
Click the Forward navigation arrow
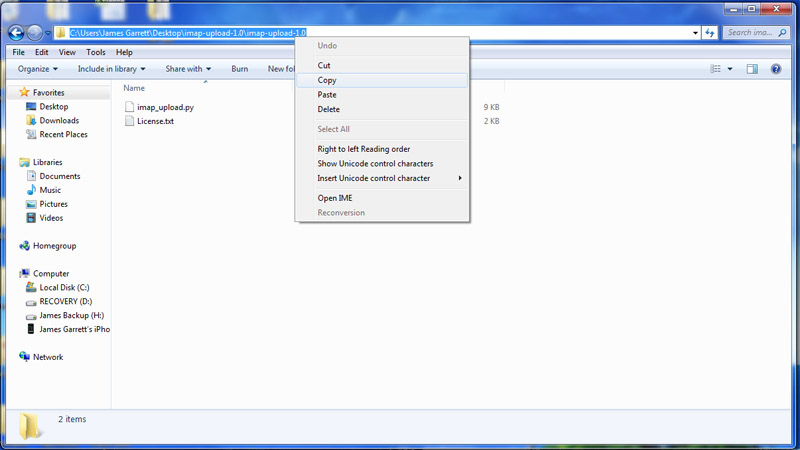click(35, 33)
